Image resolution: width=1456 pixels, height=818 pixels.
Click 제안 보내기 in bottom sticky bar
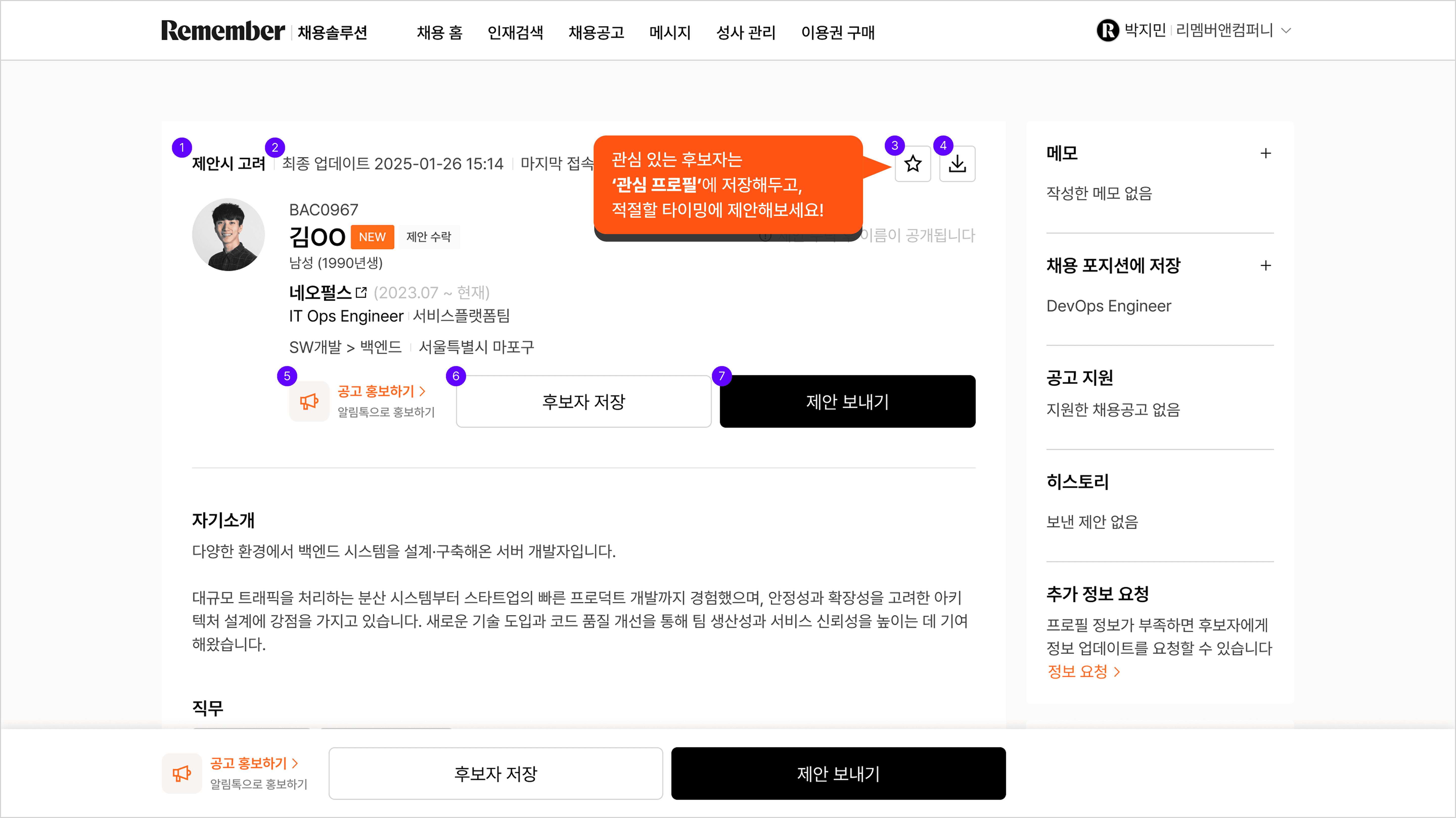pos(838,773)
